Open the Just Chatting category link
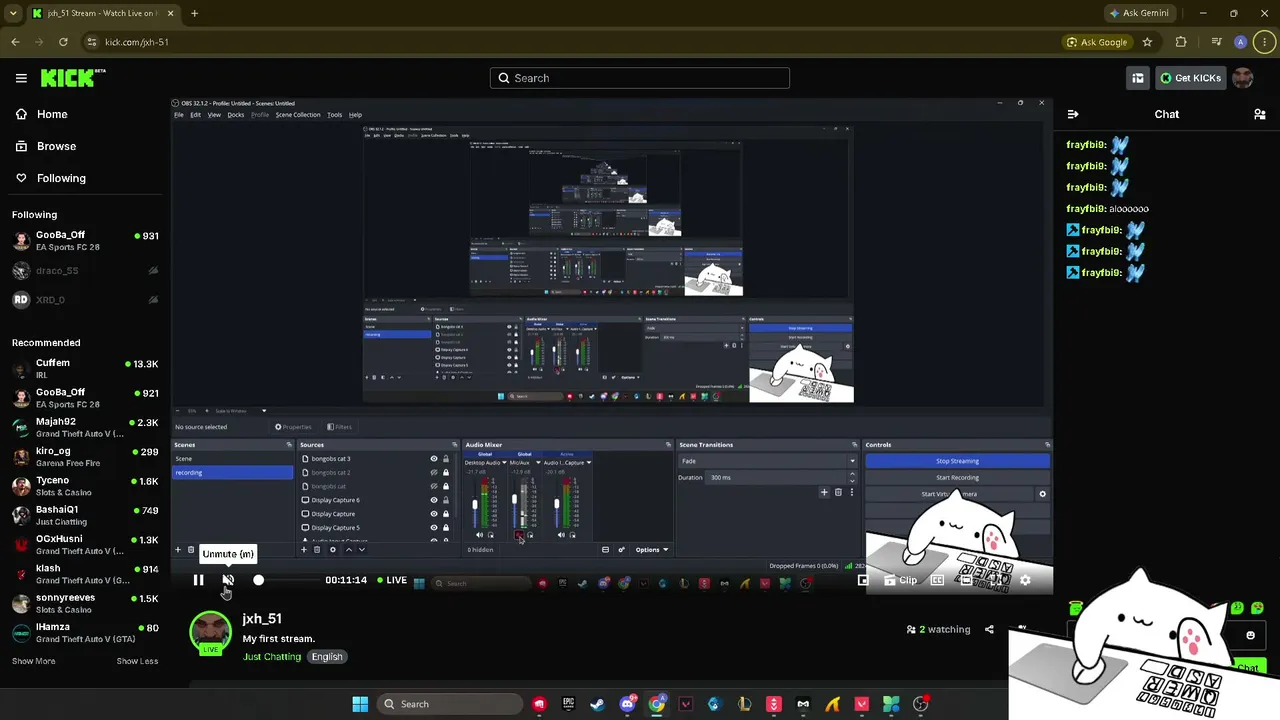This screenshot has height=720, width=1280. point(271,657)
